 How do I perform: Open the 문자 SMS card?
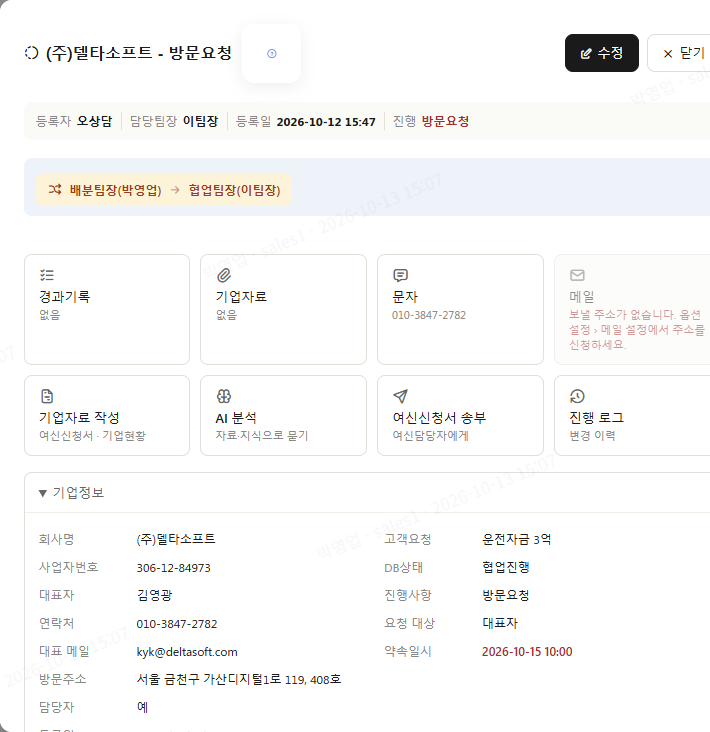[x=460, y=309]
